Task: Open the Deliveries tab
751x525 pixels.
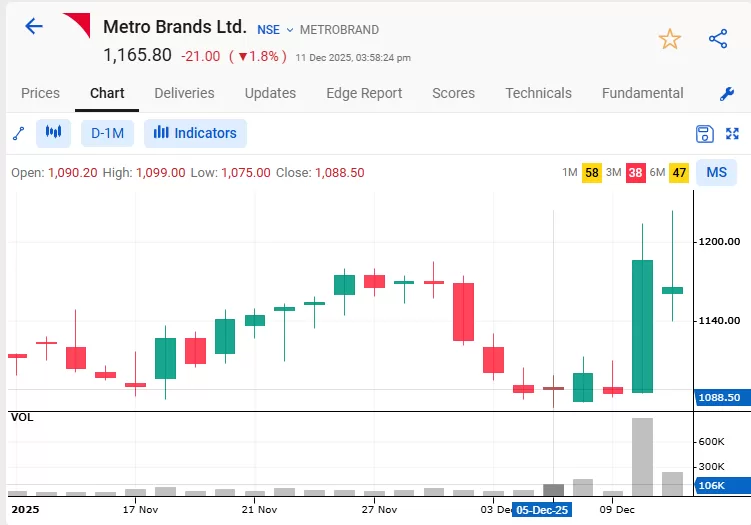Action: click(x=184, y=93)
